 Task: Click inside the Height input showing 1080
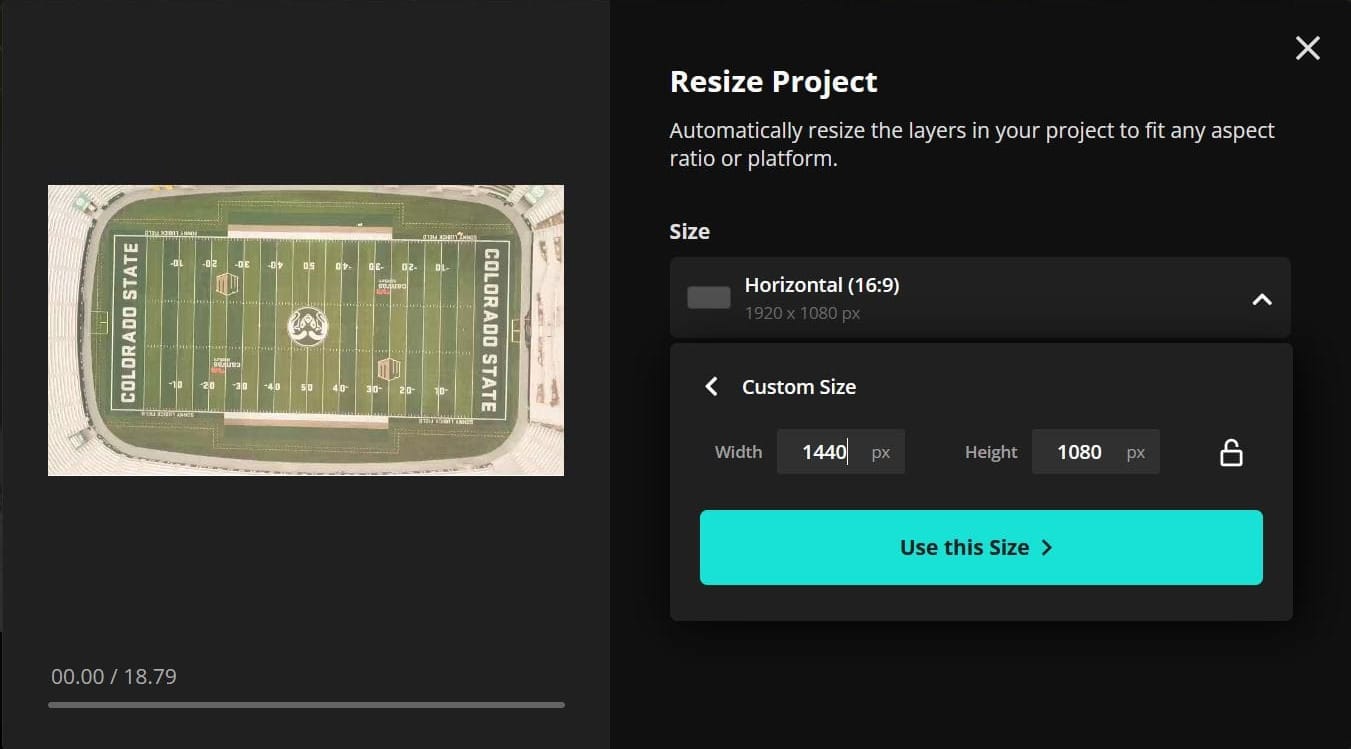point(1085,451)
